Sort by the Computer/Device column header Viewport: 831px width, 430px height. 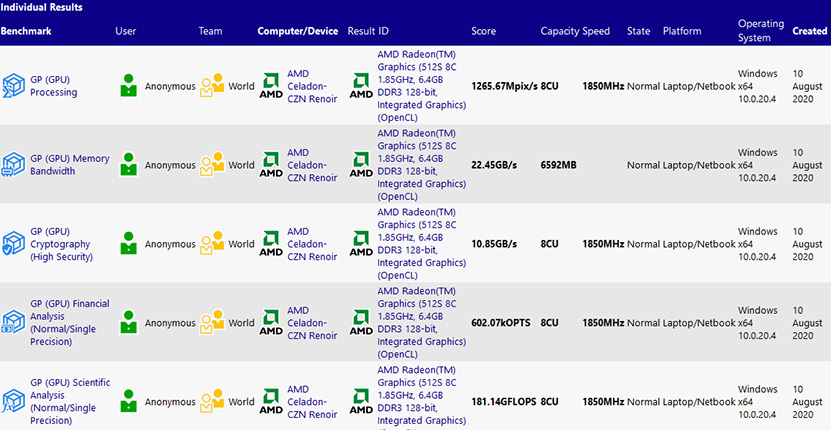point(298,31)
